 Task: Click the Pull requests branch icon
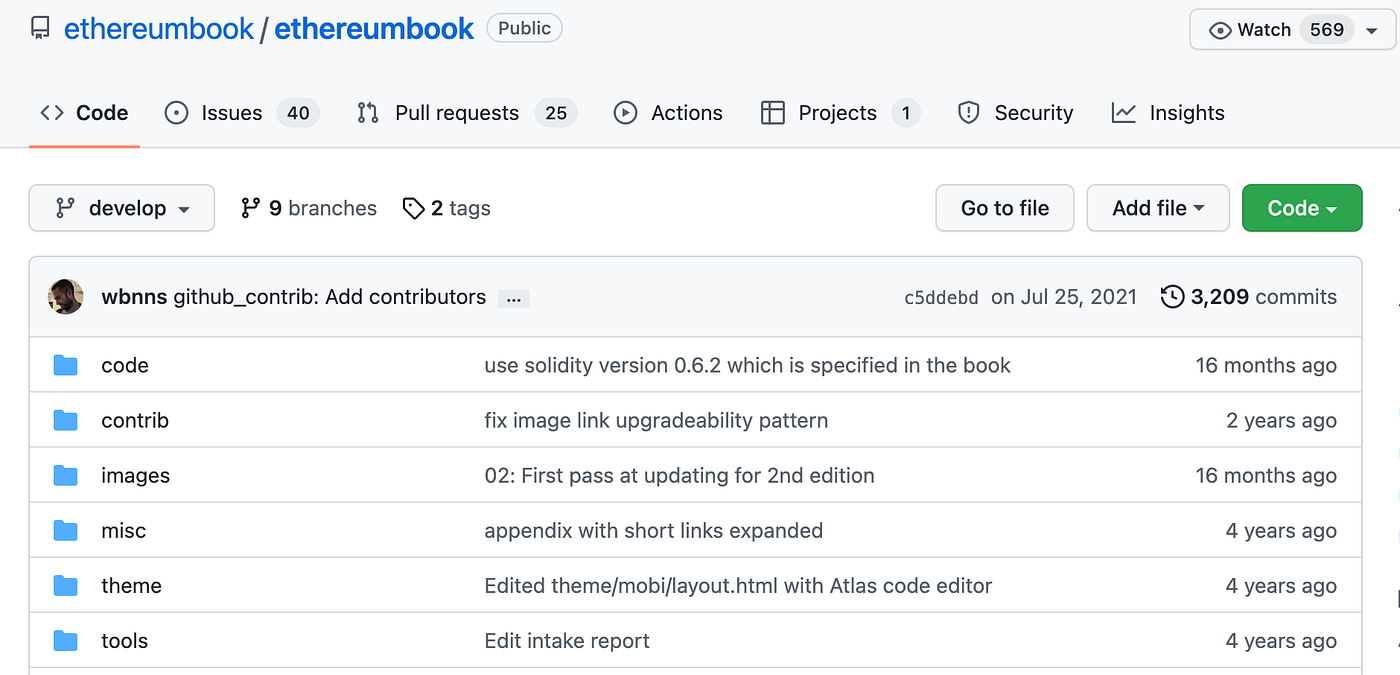(368, 113)
